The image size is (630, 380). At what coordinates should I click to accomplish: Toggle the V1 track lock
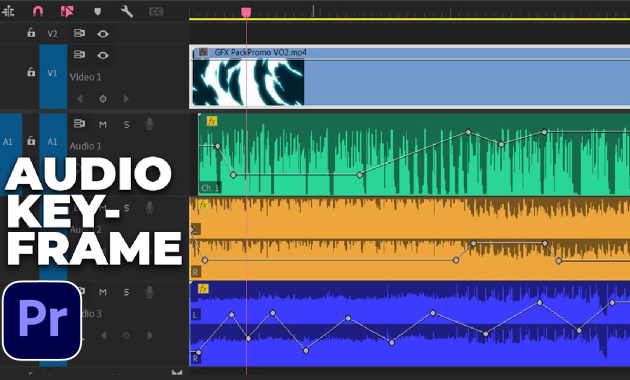(x=31, y=72)
